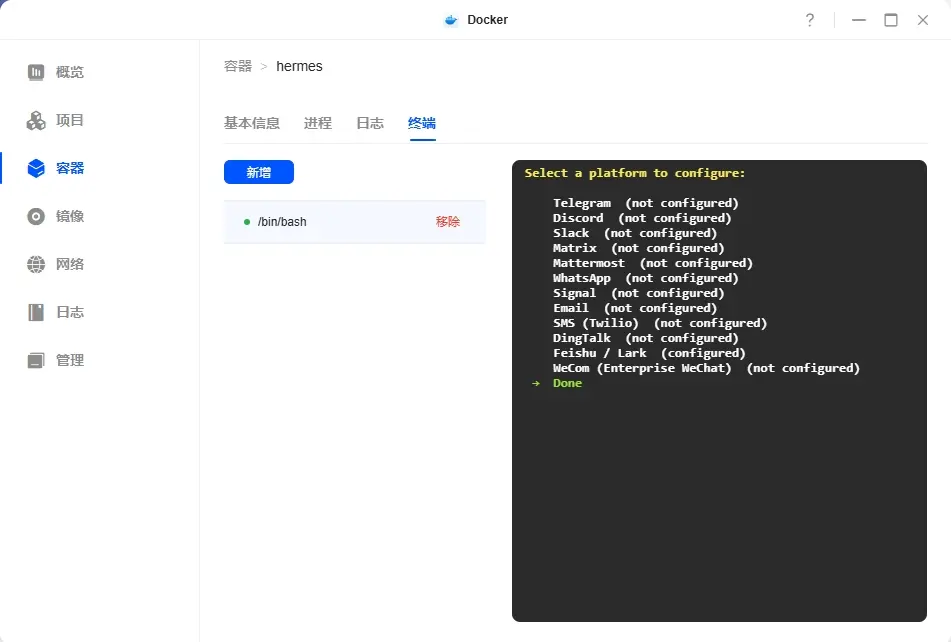
Task: Switch to the 日志 logs tab
Action: (370, 123)
